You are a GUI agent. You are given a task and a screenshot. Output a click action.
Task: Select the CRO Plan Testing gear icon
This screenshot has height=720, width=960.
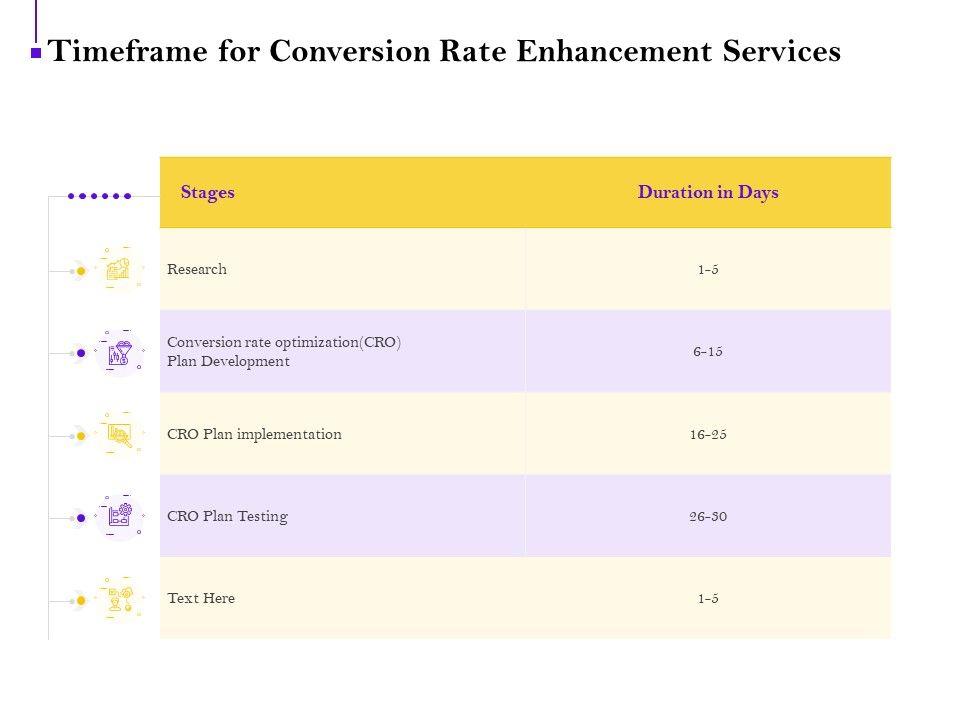[120, 517]
